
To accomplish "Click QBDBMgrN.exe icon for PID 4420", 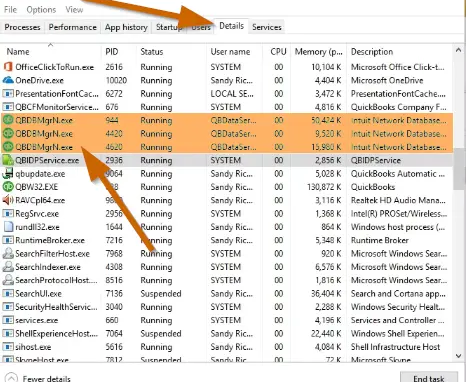I will pyautogui.click(x=8, y=133).
